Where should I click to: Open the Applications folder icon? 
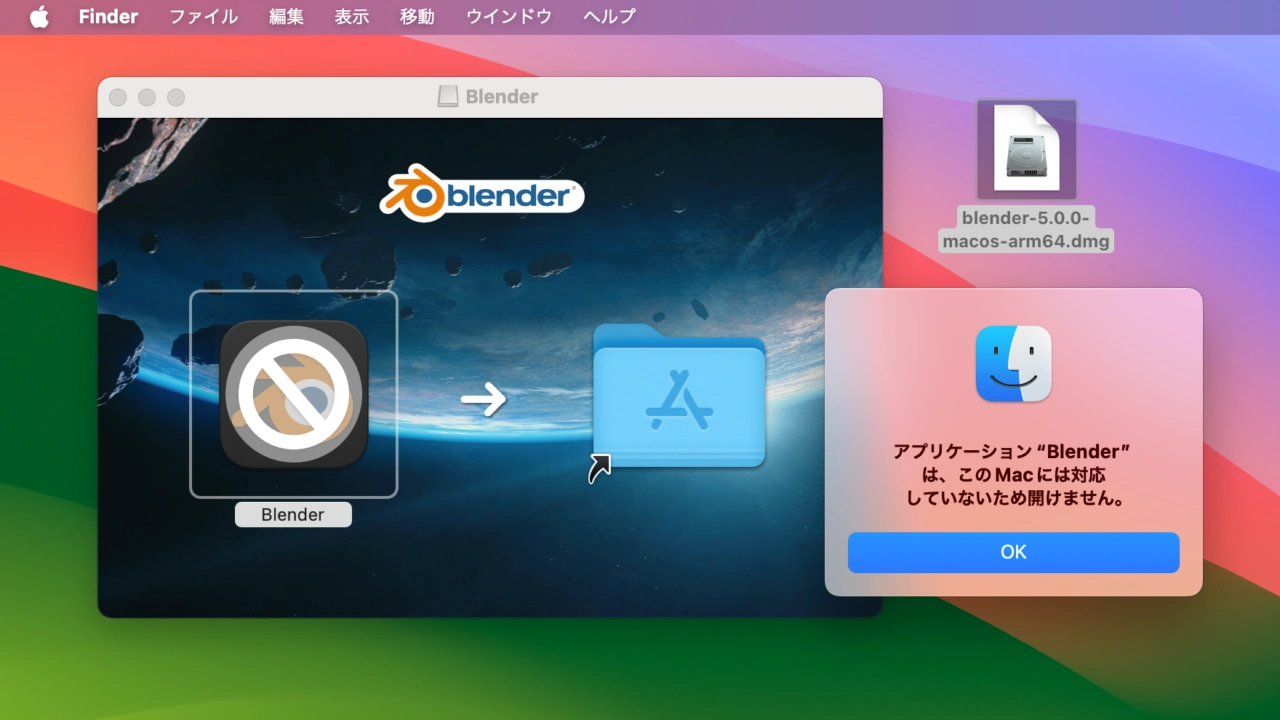click(679, 400)
